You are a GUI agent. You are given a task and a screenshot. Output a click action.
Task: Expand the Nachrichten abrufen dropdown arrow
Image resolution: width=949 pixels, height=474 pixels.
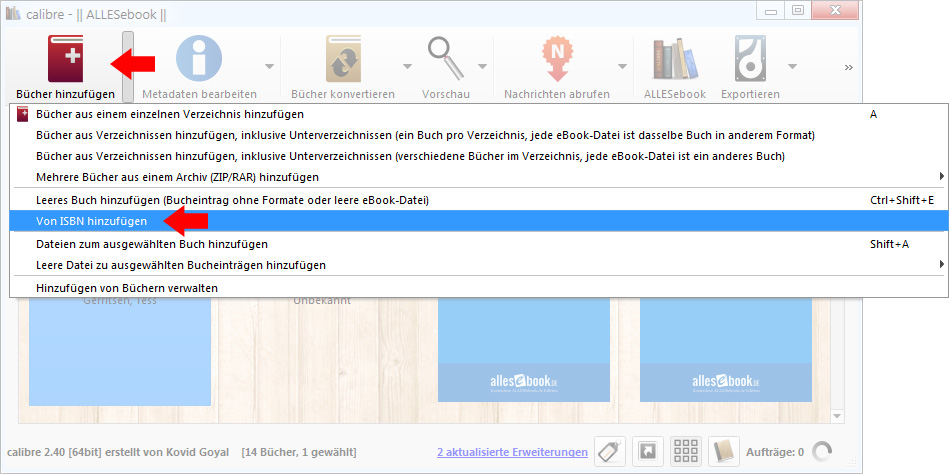[x=622, y=66]
